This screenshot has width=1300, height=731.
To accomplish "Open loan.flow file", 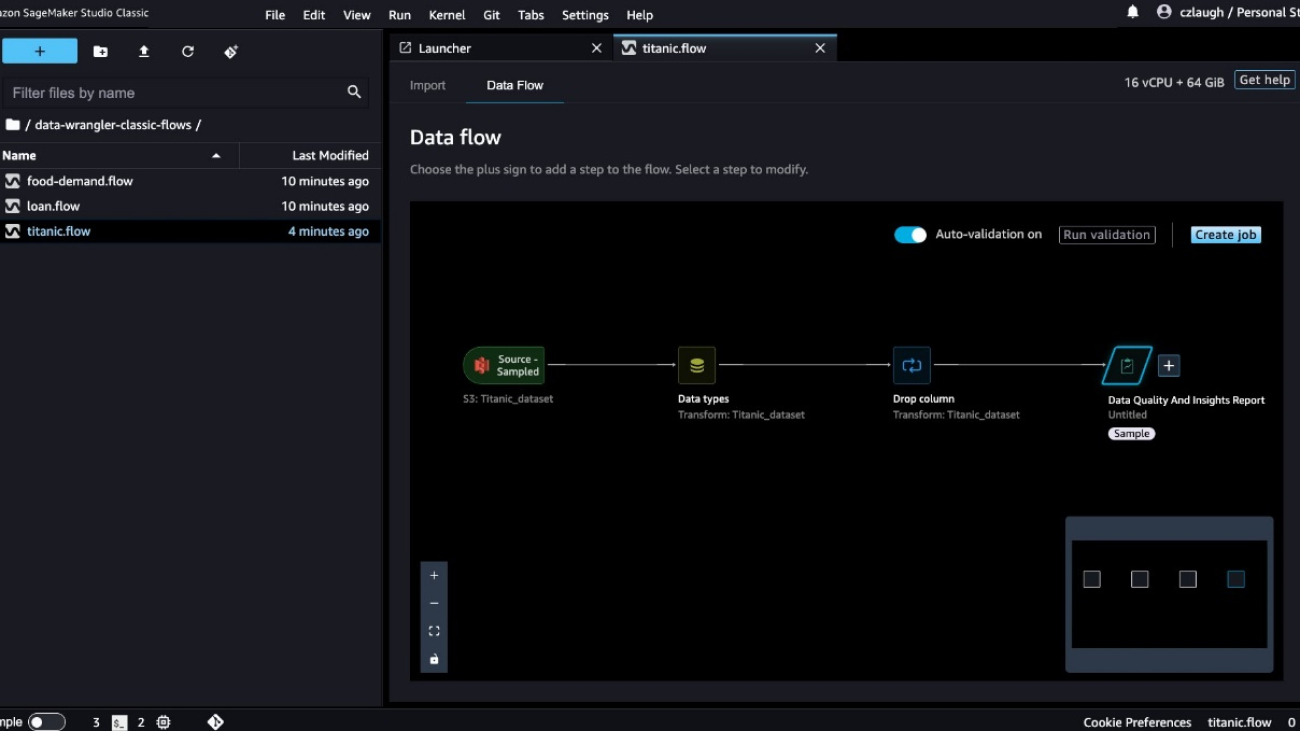I will [190, 206].
